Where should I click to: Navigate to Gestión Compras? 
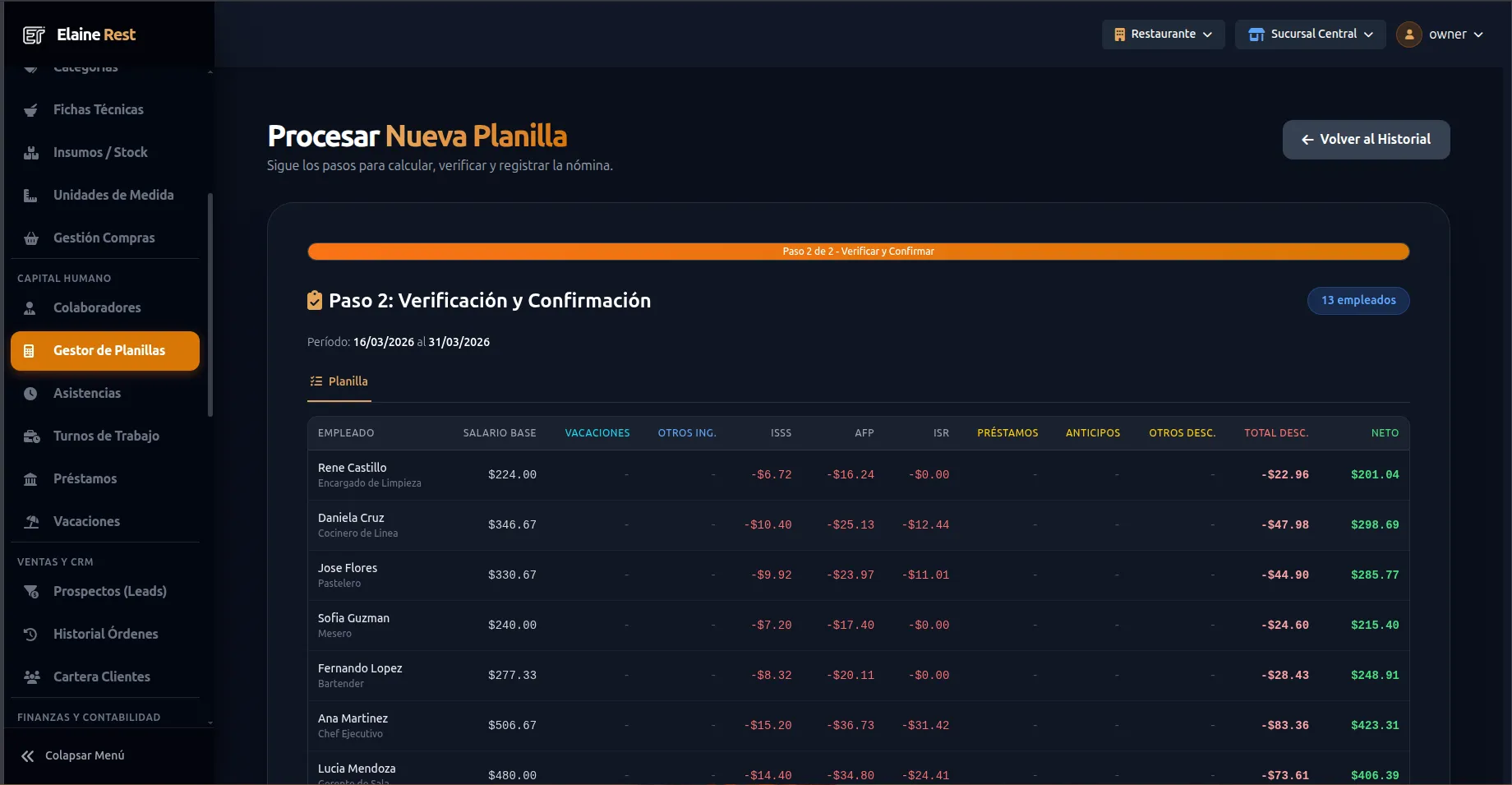[105, 238]
